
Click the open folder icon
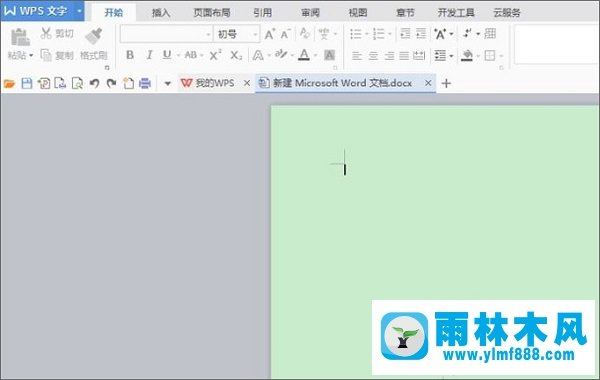tap(9, 83)
